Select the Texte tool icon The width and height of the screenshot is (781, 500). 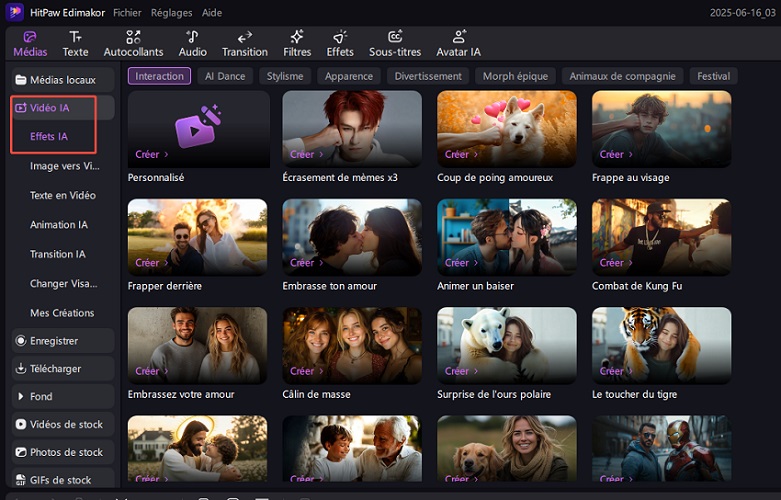[x=75, y=43]
